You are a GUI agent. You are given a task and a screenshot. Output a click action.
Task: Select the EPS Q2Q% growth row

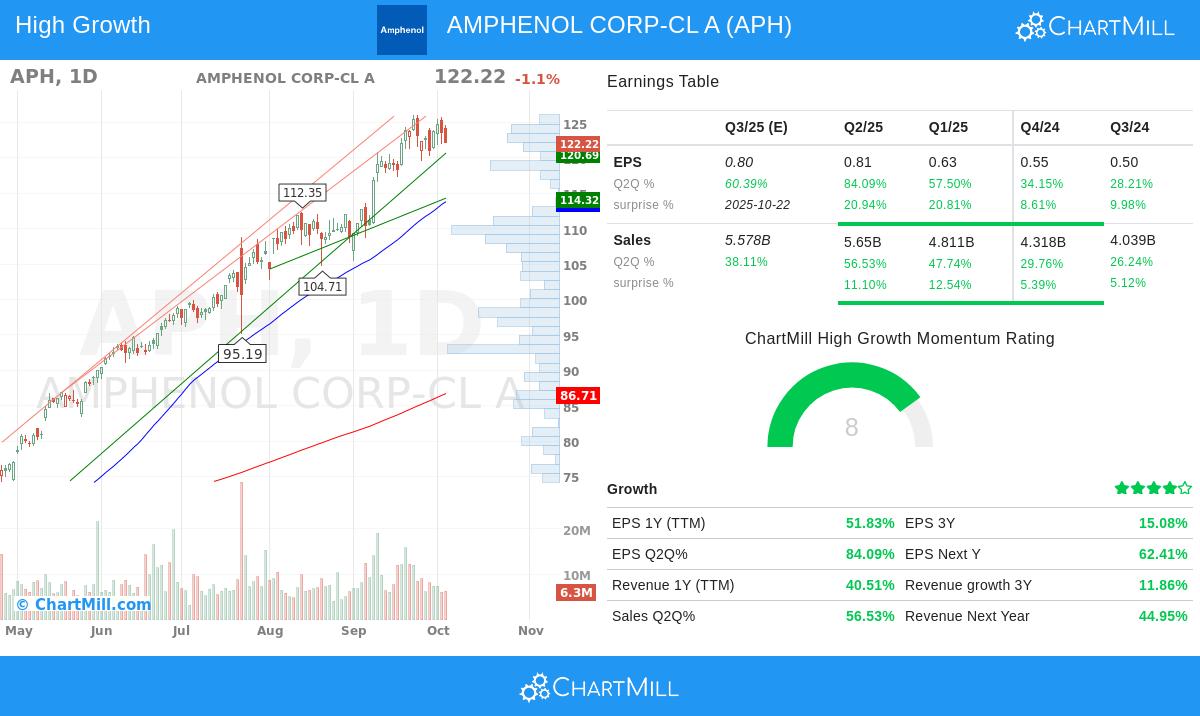[753, 554]
